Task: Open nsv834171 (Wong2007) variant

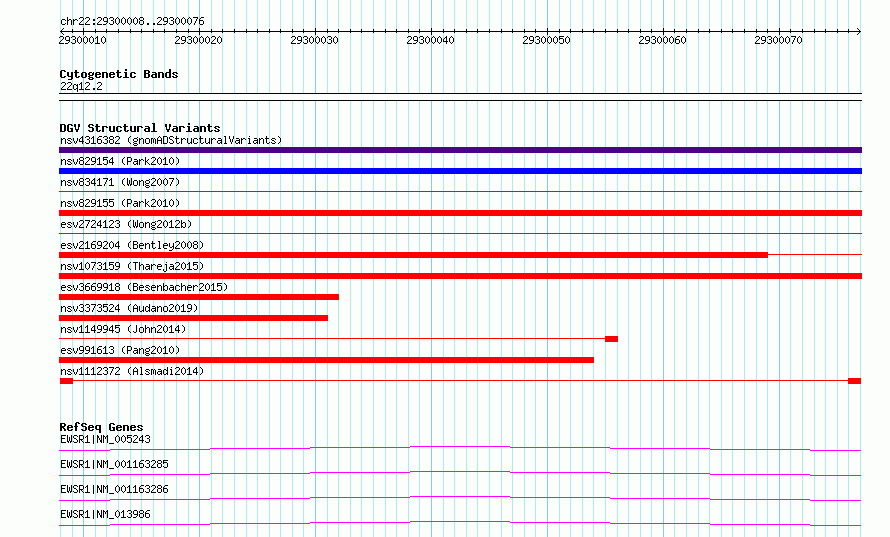Action: point(120,182)
